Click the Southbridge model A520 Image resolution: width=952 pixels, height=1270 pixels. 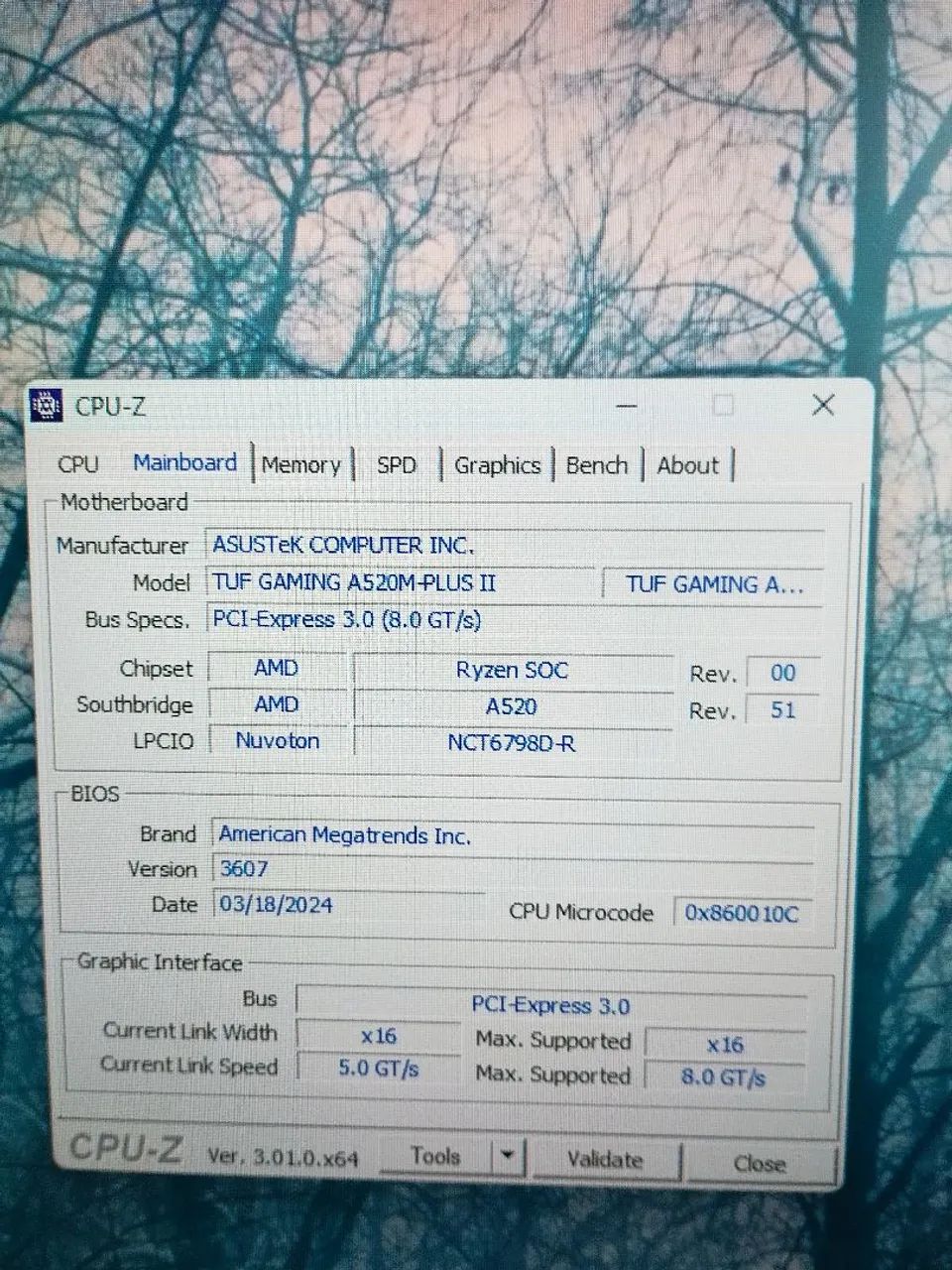coord(513,706)
